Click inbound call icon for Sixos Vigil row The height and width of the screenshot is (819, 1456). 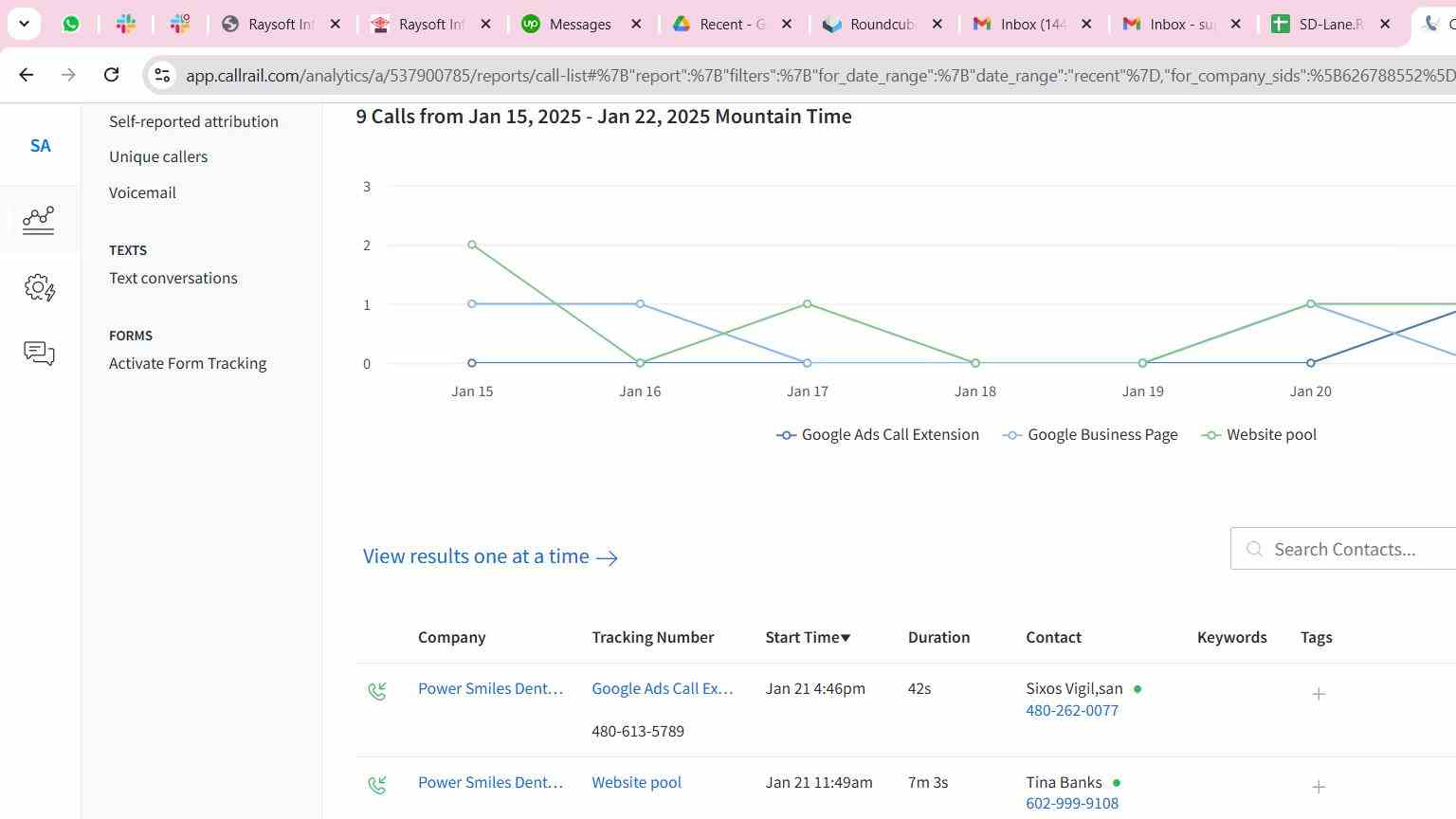pos(377,692)
